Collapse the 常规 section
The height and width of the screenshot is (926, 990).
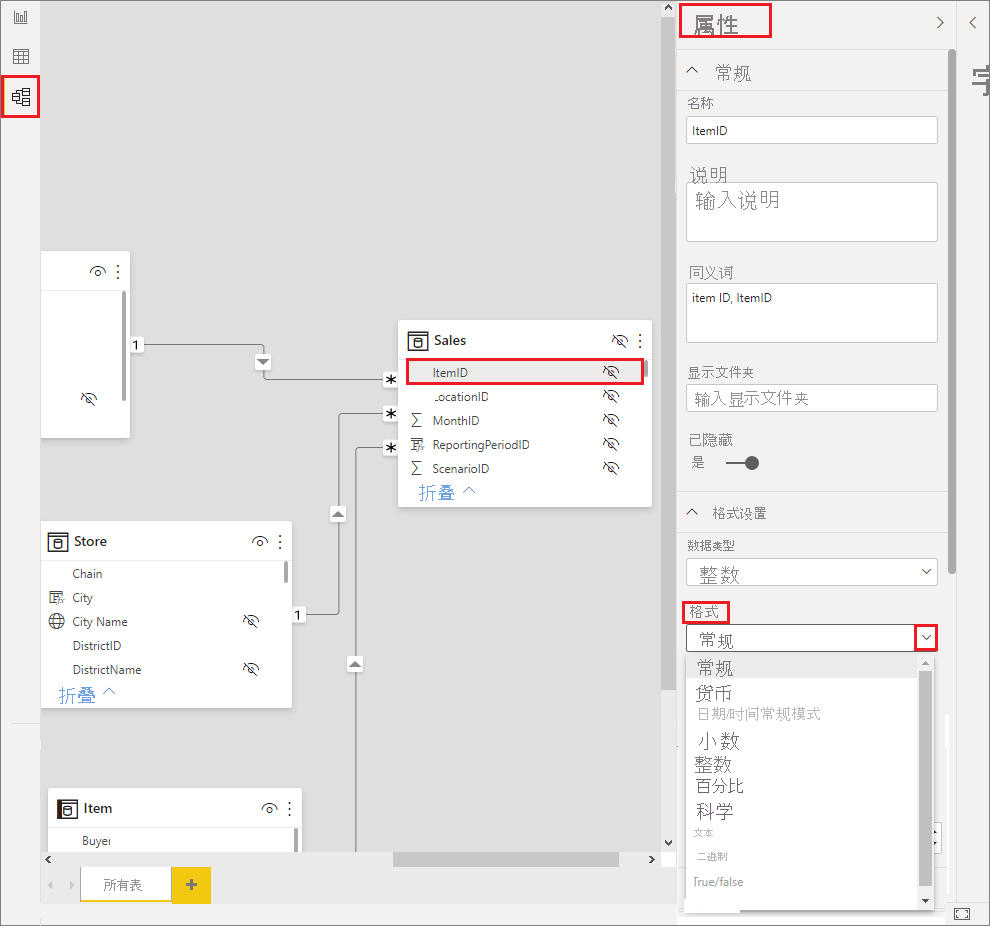[692, 71]
